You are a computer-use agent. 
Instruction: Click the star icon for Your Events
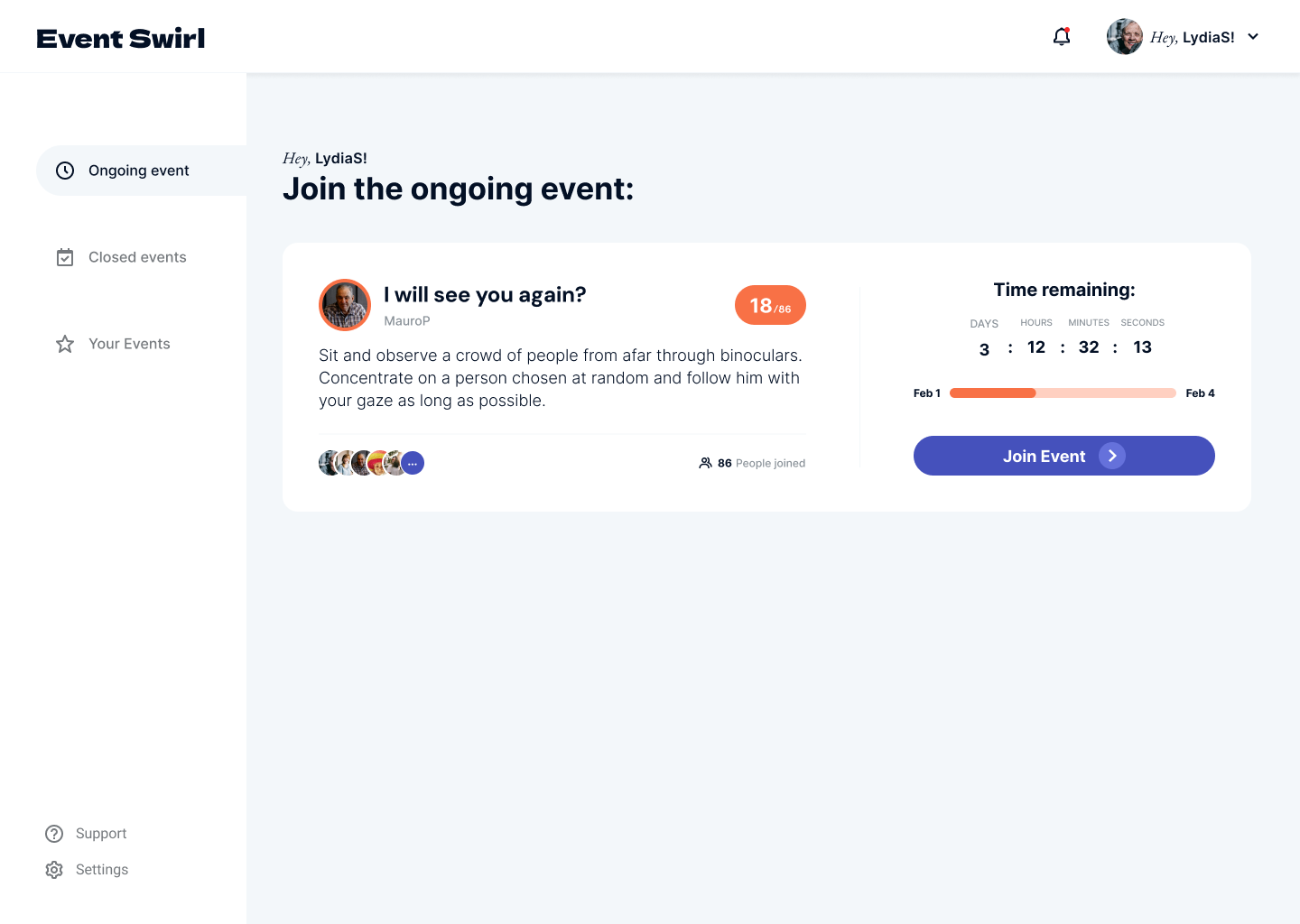[65, 344]
